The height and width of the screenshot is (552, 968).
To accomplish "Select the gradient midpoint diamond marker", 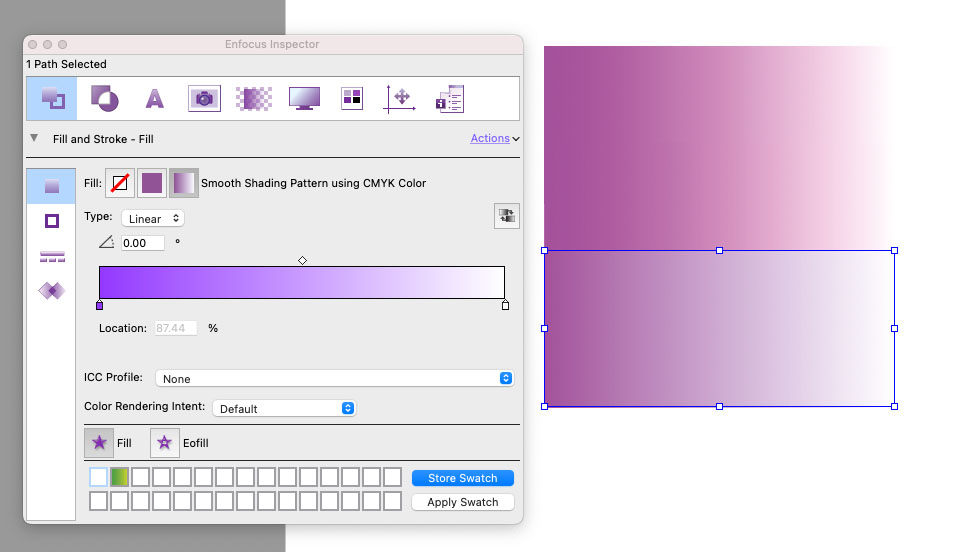I will [302, 261].
